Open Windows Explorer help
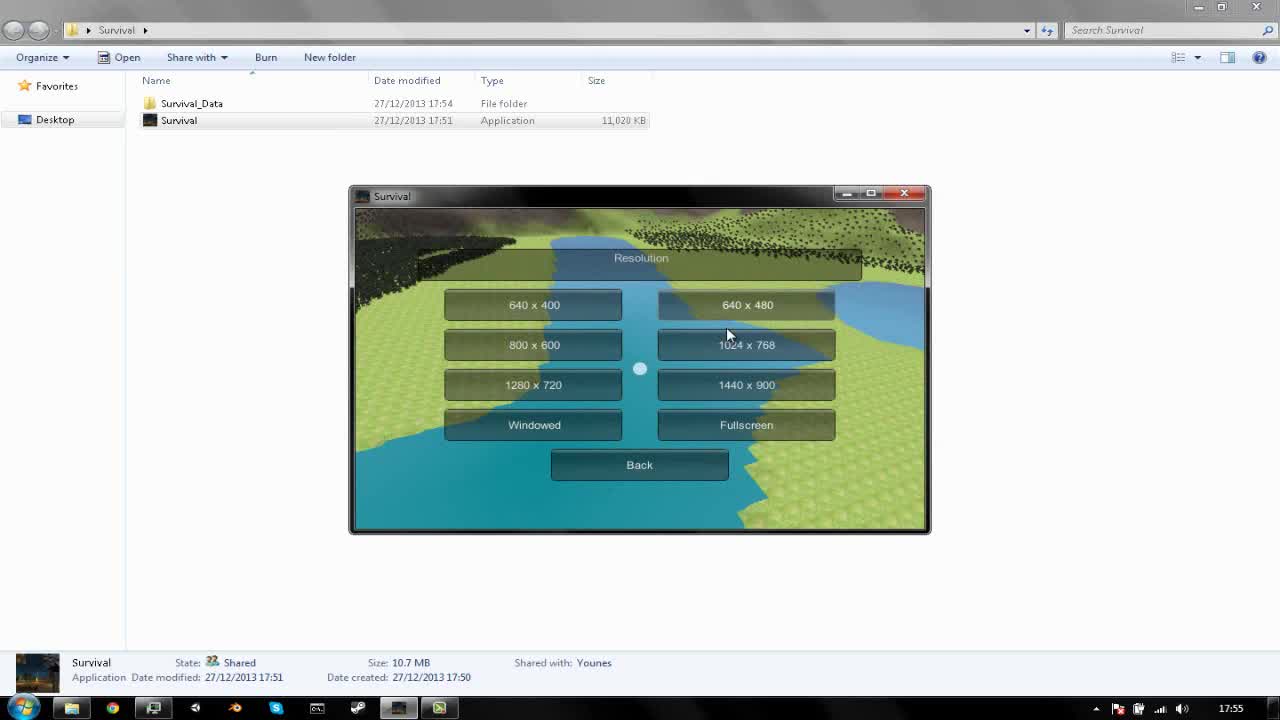Screen dimensions: 1280x720 [x=1259, y=57]
